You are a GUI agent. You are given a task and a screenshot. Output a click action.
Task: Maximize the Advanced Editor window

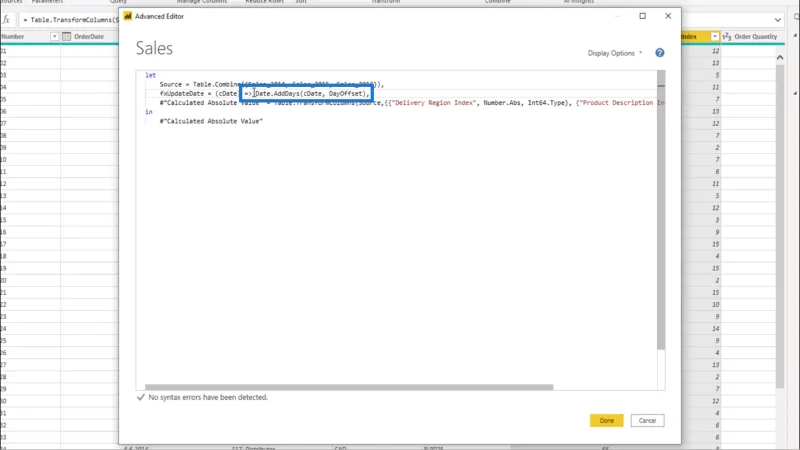coord(642,16)
